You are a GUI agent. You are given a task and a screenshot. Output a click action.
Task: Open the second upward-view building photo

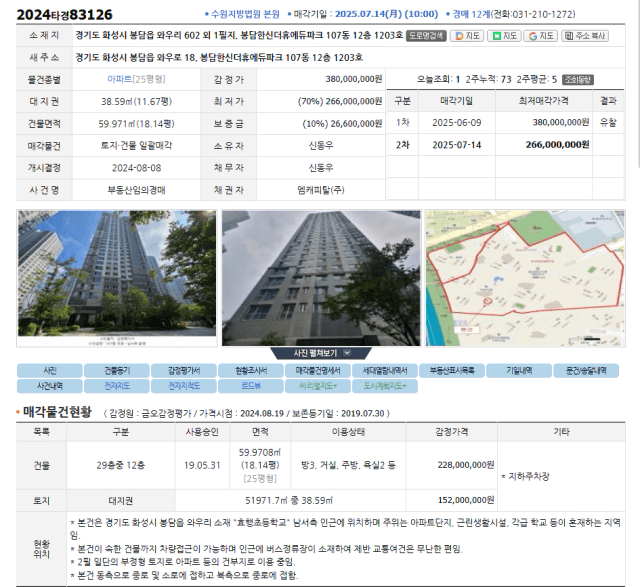pyautogui.click(x=321, y=278)
